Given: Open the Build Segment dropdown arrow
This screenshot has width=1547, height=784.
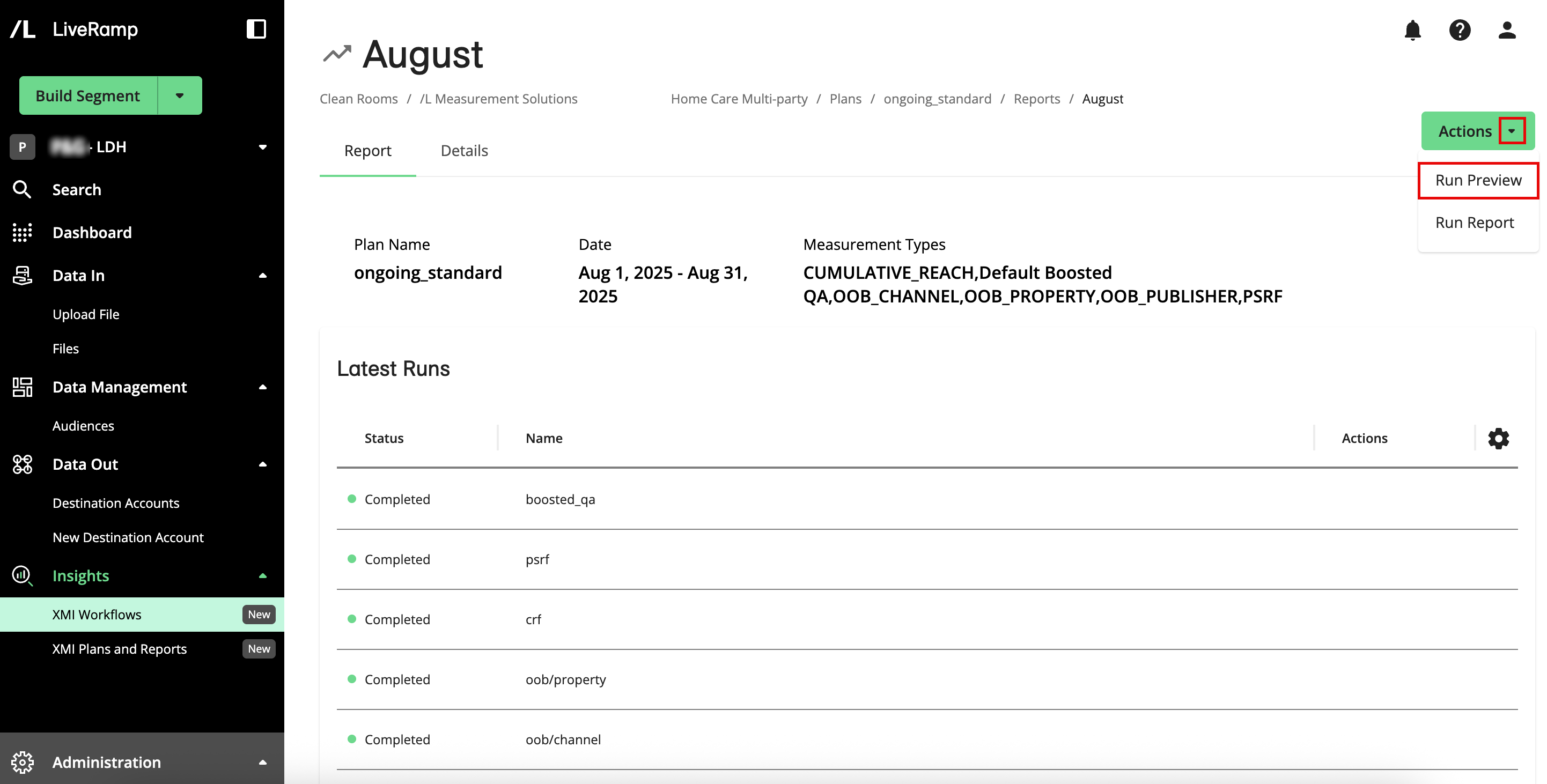Looking at the screenshot, I should (x=180, y=95).
